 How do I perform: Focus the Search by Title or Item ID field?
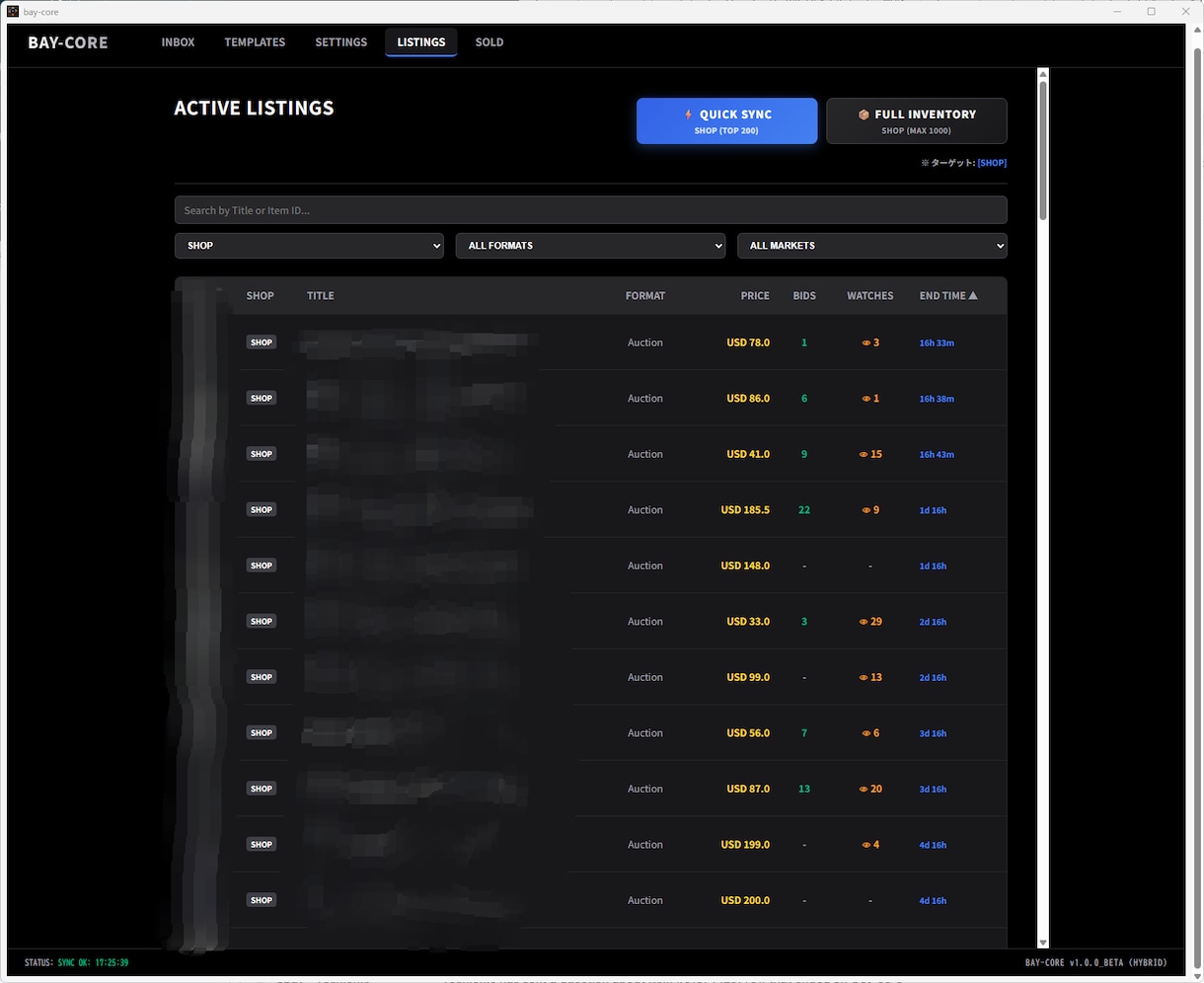tap(591, 210)
